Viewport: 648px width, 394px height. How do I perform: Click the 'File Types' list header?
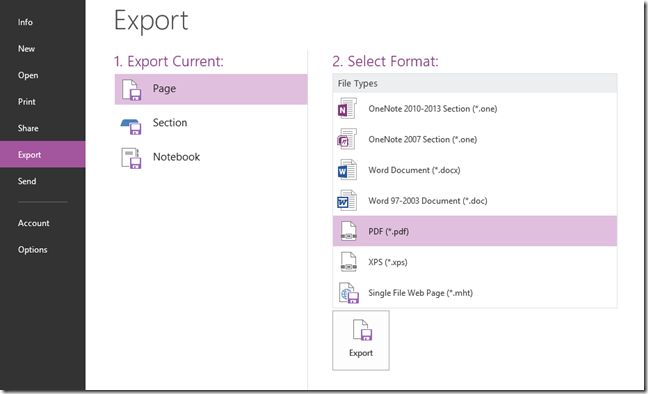475,84
